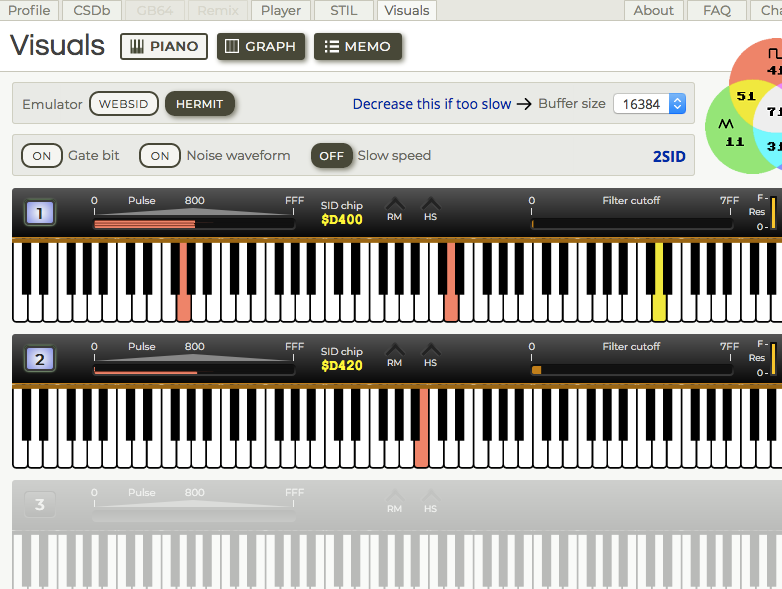Open the FAQ tab
Viewport: 782px width, 589px height.
[717, 10]
